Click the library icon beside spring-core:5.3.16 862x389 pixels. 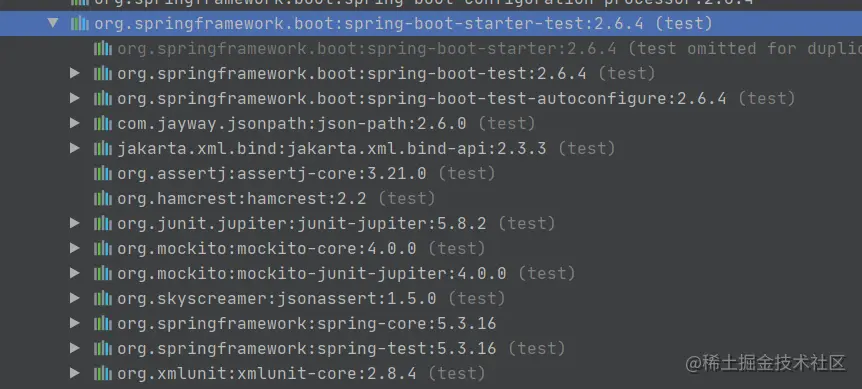(x=103, y=323)
